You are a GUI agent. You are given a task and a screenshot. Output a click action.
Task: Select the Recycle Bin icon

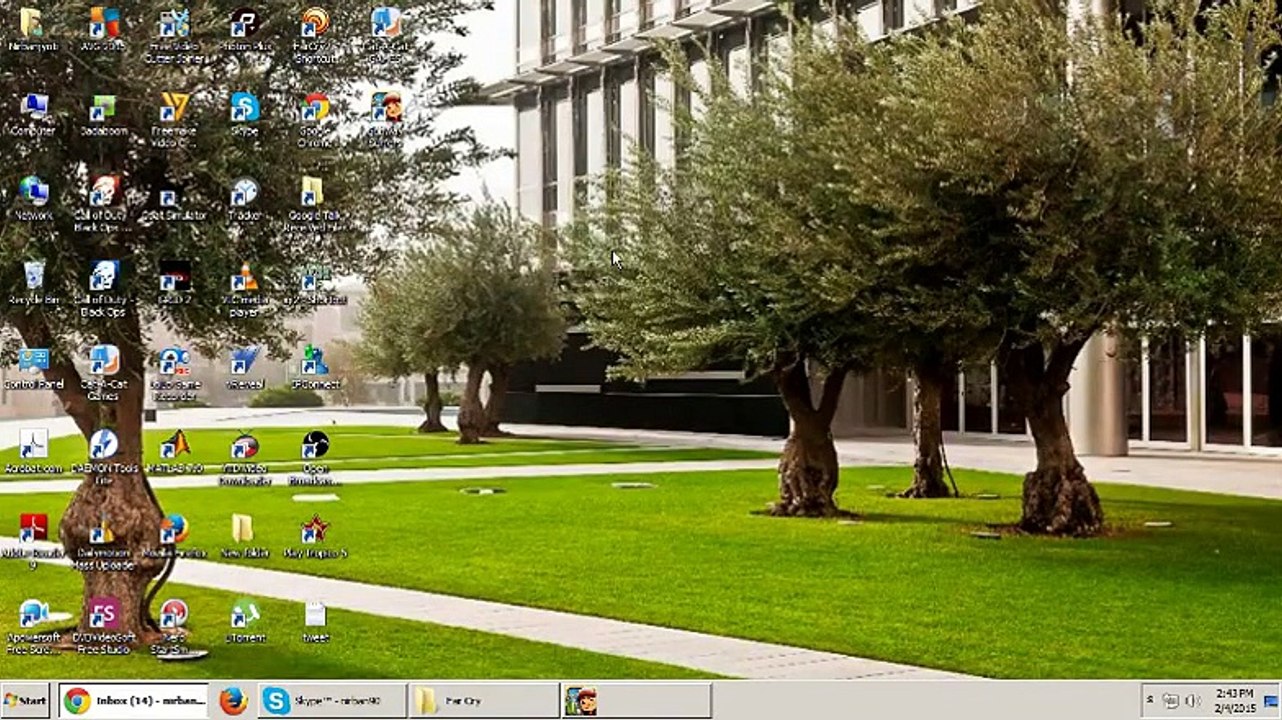click(x=33, y=283)
